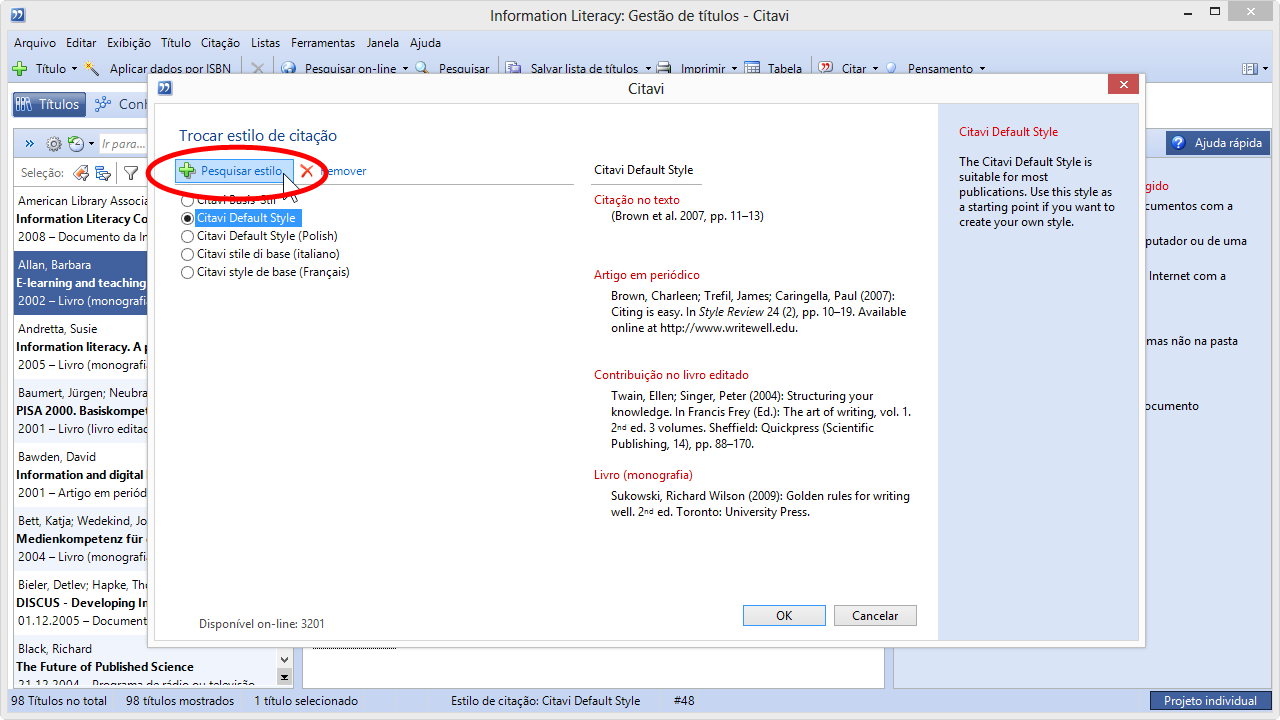Image resolution: width=1280 pixels, height=720 pixels.
Task: Click the settings gear icon in title list
Action: pyautogui.click(x=54, y=144)
